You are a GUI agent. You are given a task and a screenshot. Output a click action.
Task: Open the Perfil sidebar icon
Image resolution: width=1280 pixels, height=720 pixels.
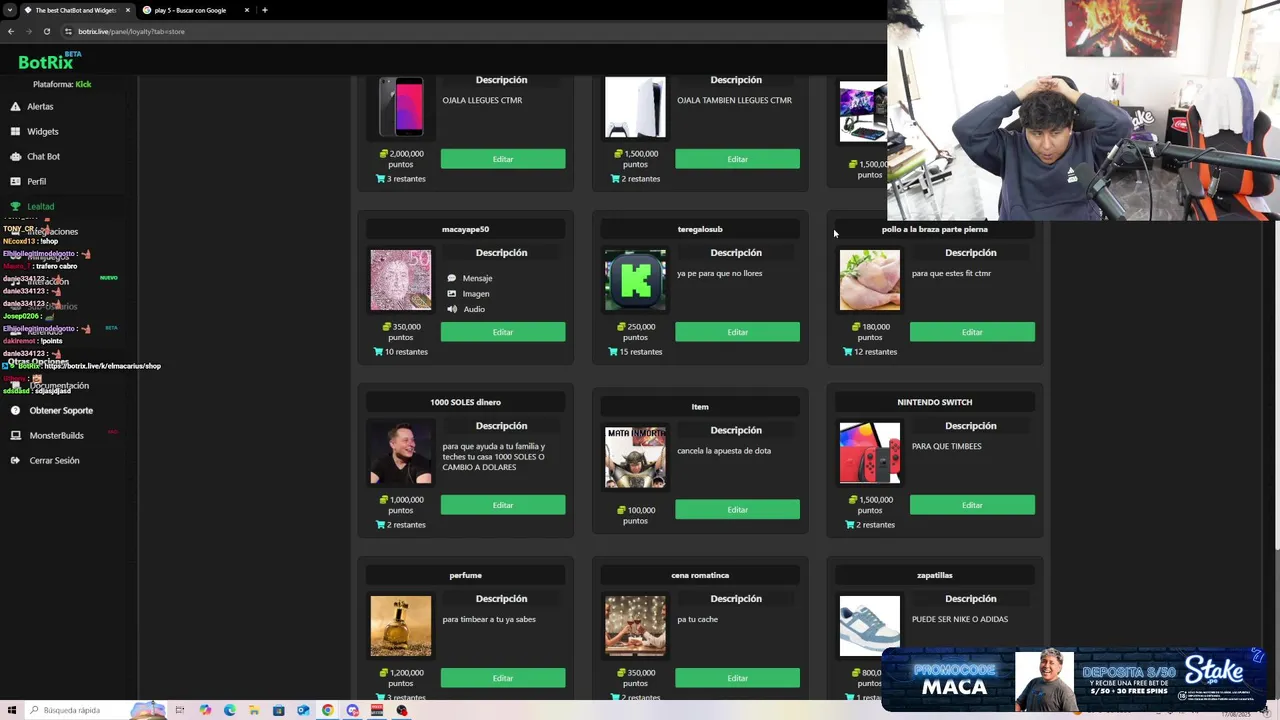[x=15, y=181]
